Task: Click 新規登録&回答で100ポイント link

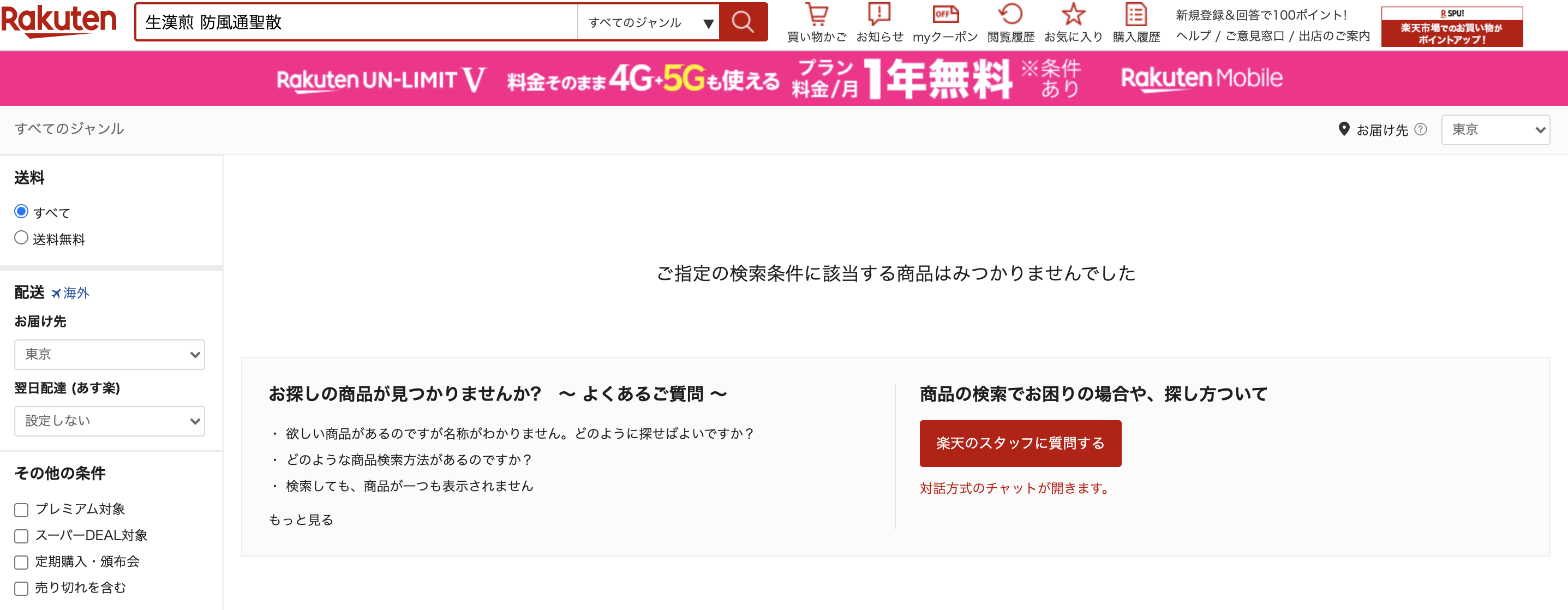Action: coord(1261,15)
